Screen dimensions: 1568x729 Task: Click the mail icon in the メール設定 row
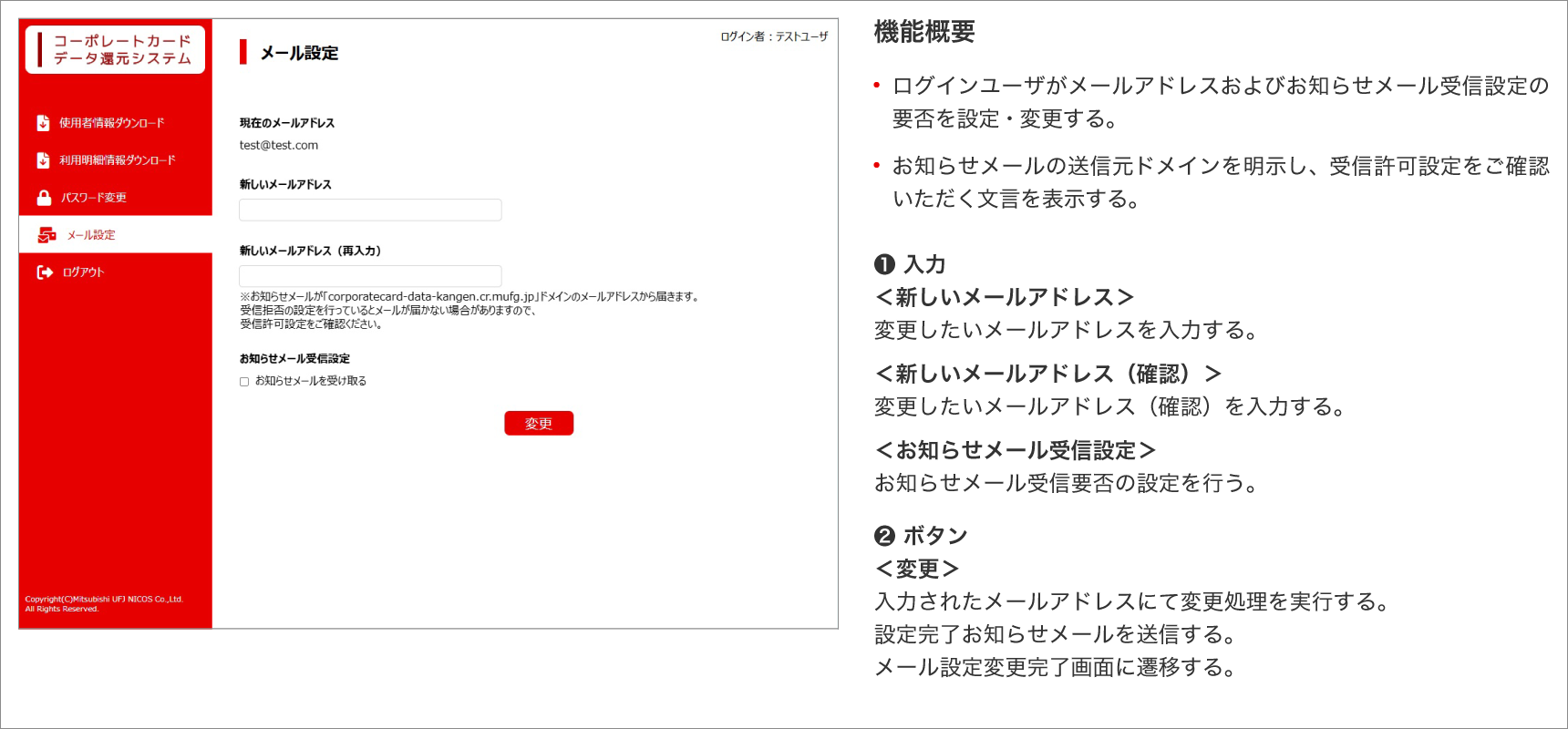[46, 235]
